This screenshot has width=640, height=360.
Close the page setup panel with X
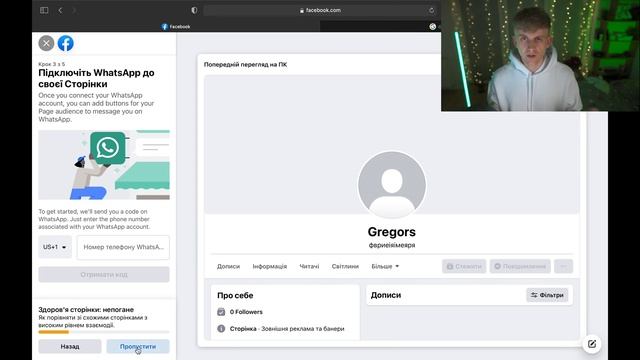46,43
